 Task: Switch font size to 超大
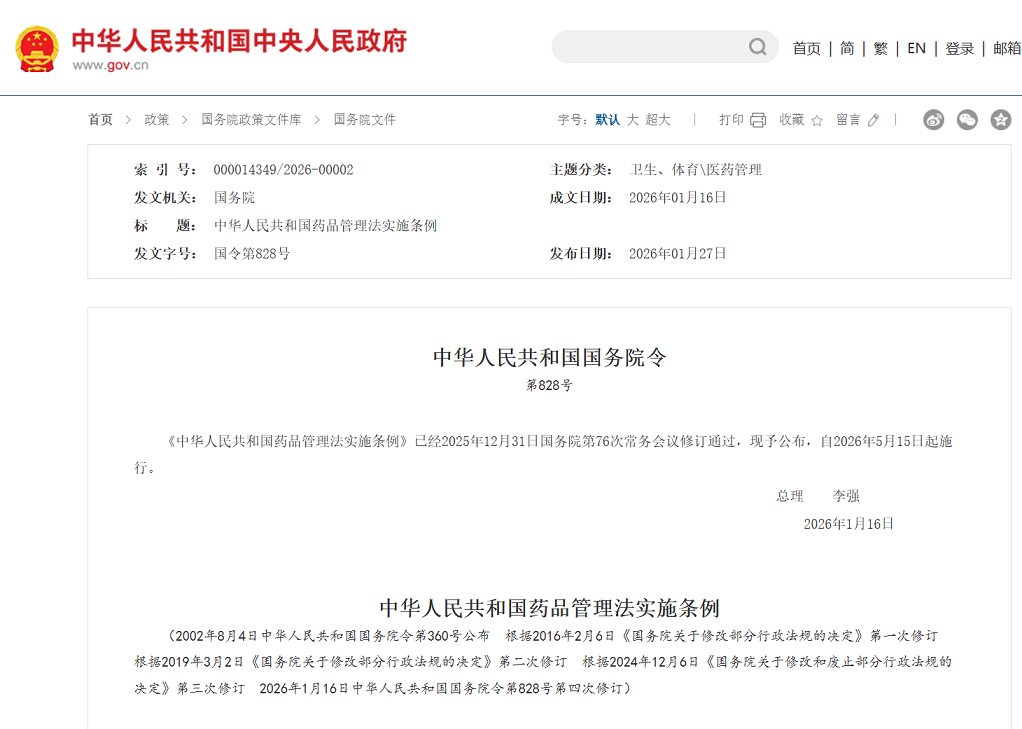coord(658,120)
